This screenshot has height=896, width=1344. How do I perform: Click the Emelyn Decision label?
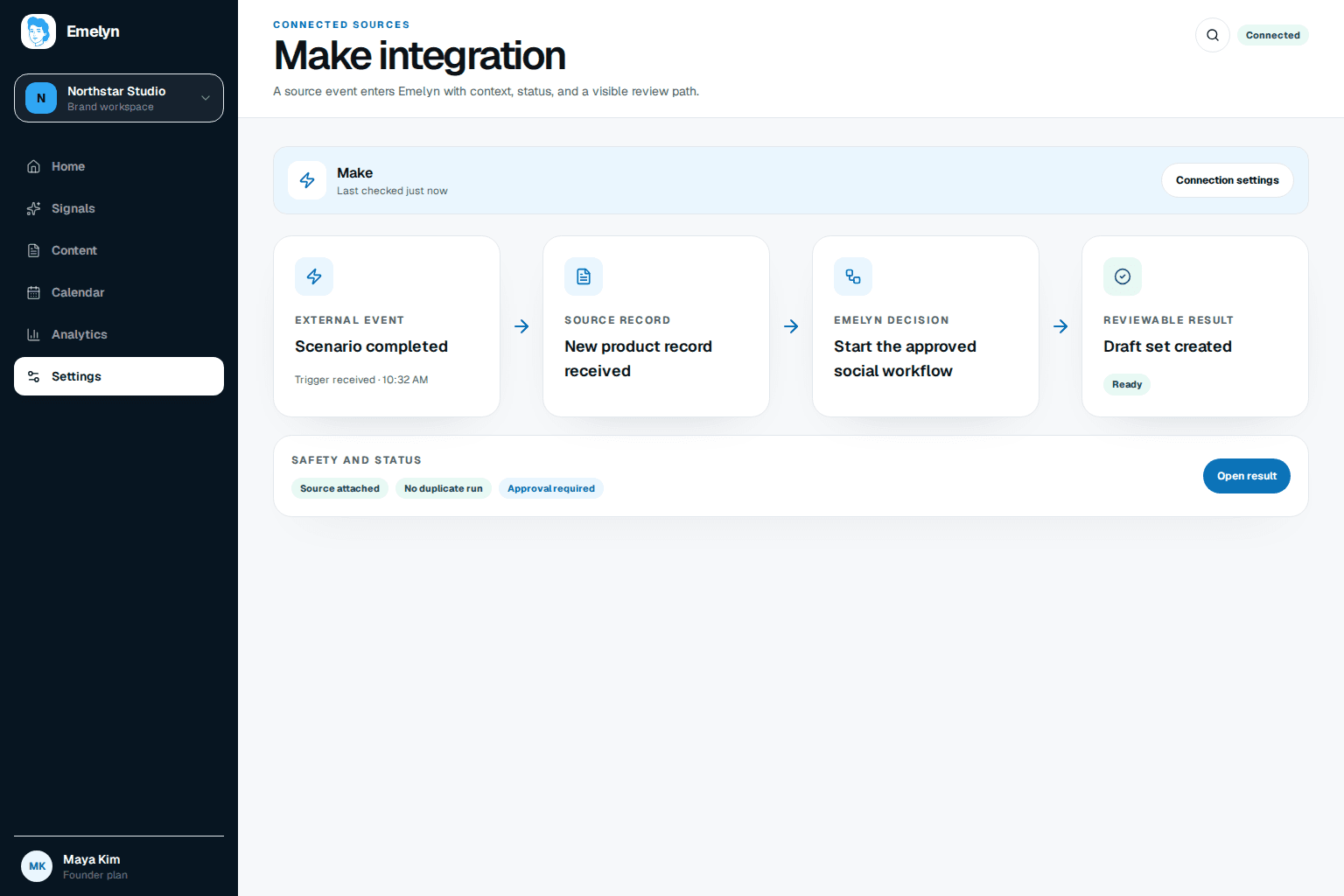coord(891,320)
